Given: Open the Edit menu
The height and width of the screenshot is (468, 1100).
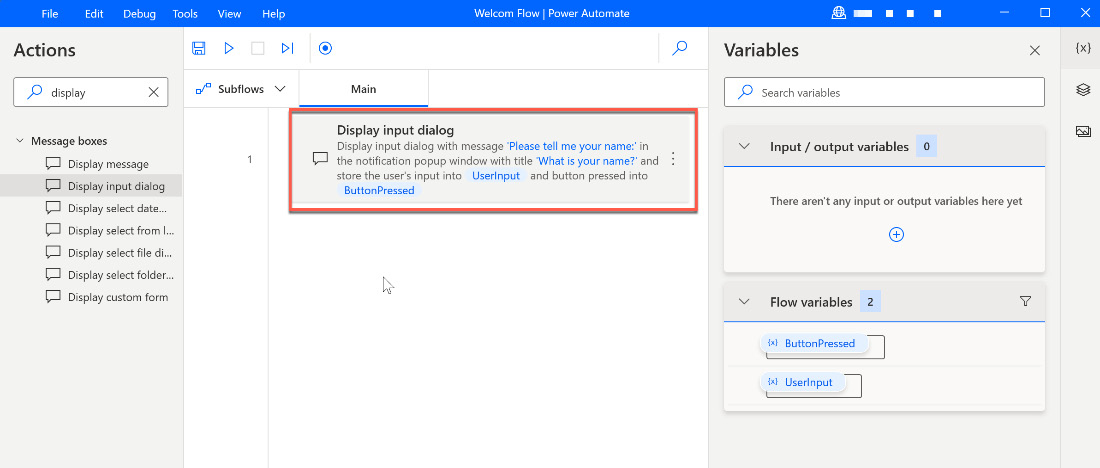Looking at the screenshot, I should point(94,13).
